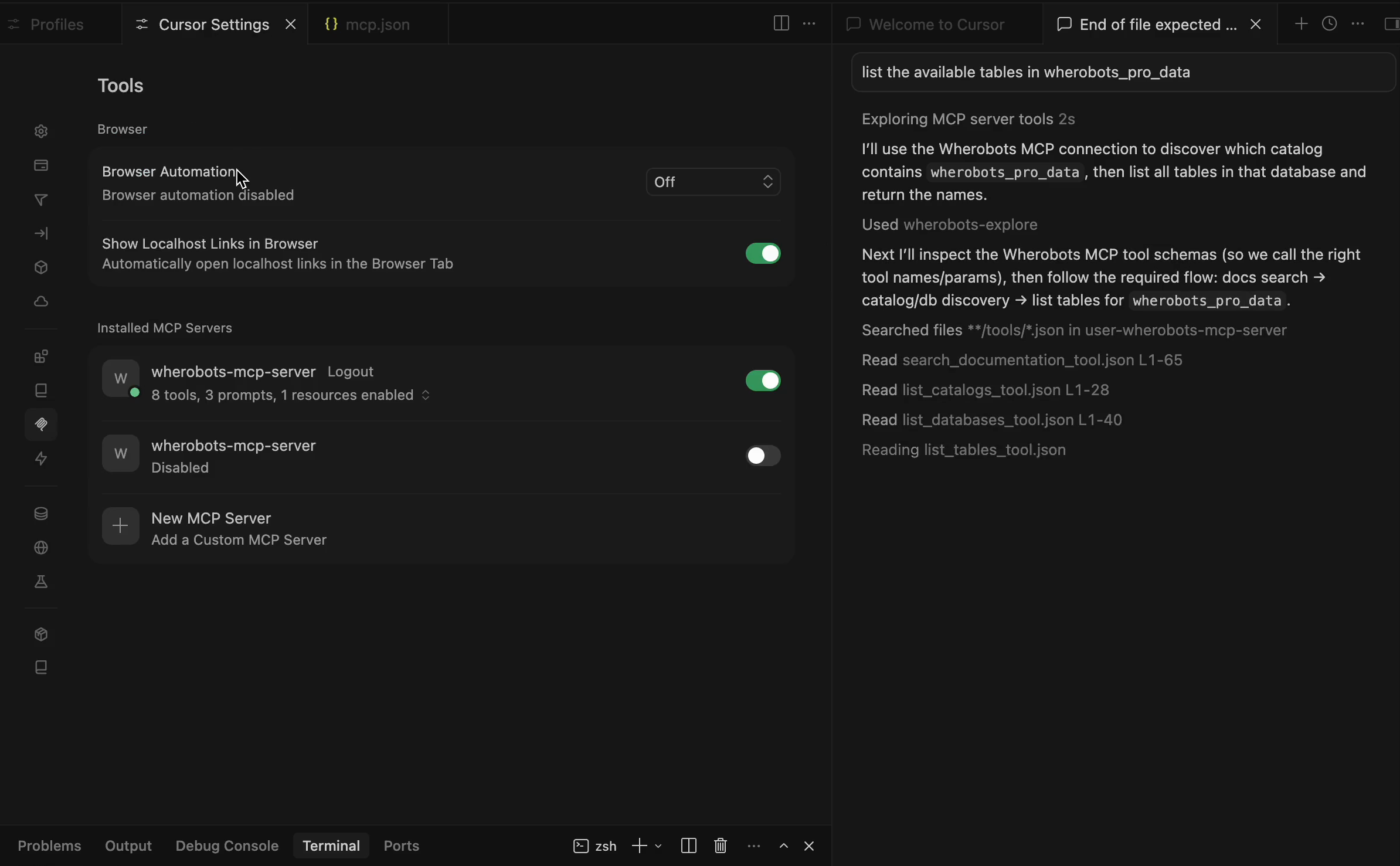Switch to the Debug Console tab

tap(227, 845)
